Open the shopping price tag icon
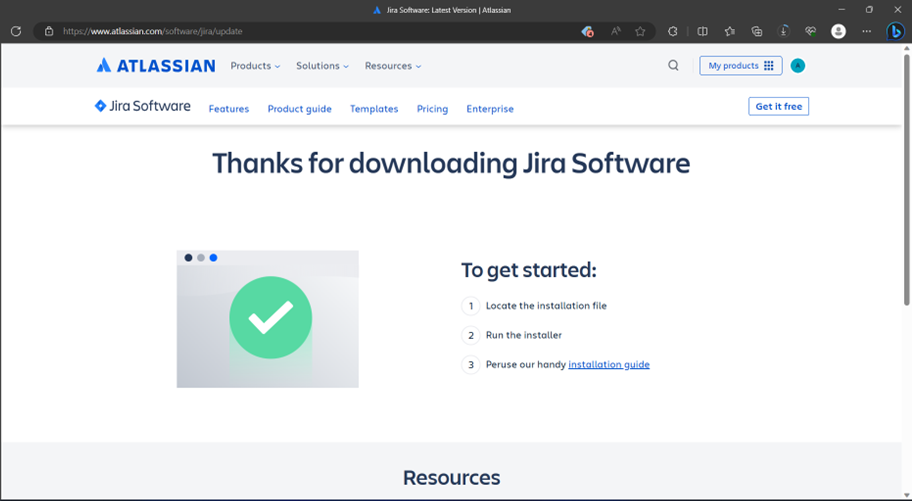This screenshot has height=501, width=912. point(587,31)
